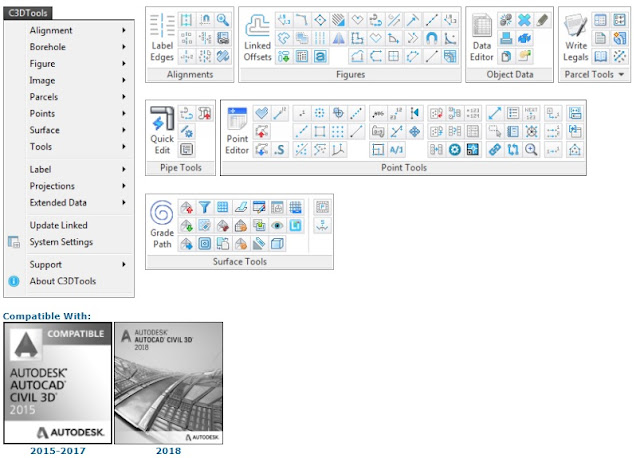Viewport: 640px width, 458px height.
Task: Click the Civil 3D 2015 compatible badge image
Action: [58, 383]
